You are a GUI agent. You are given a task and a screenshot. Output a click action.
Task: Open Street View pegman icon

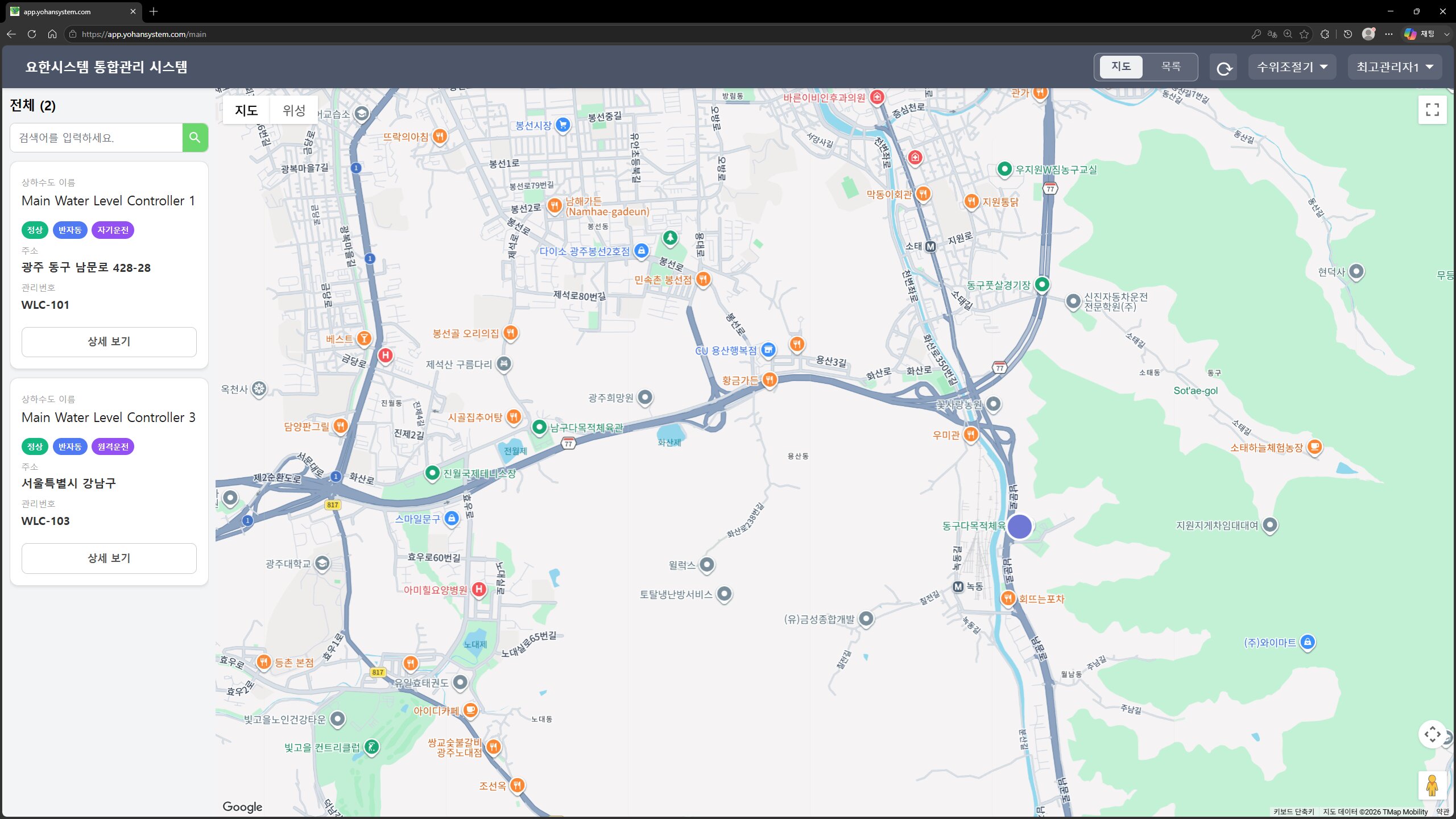click(1432, 785)
